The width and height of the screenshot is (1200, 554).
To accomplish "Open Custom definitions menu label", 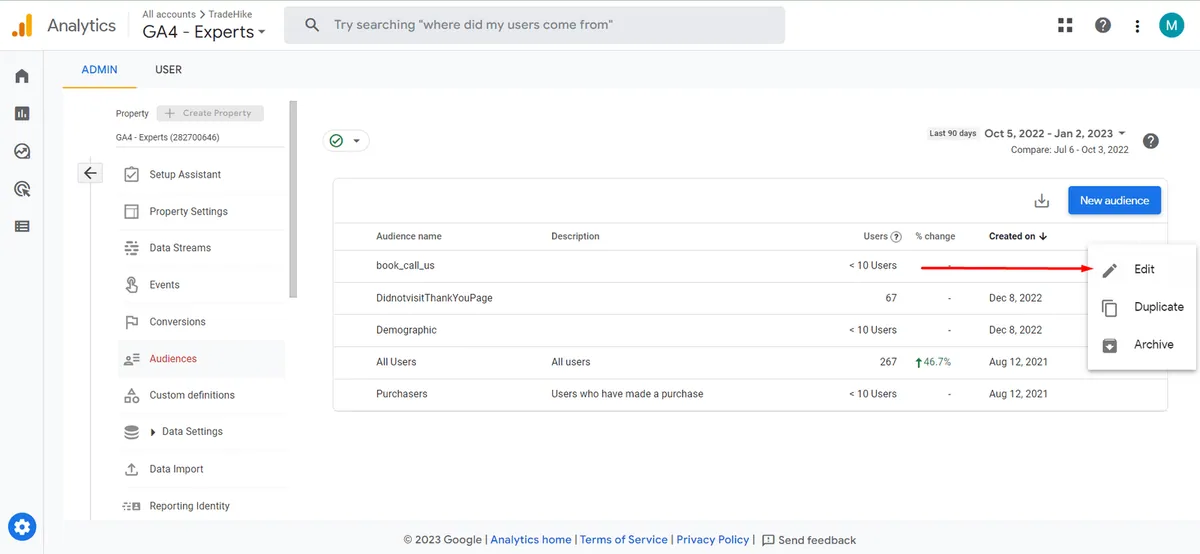I will pos(192,396).
